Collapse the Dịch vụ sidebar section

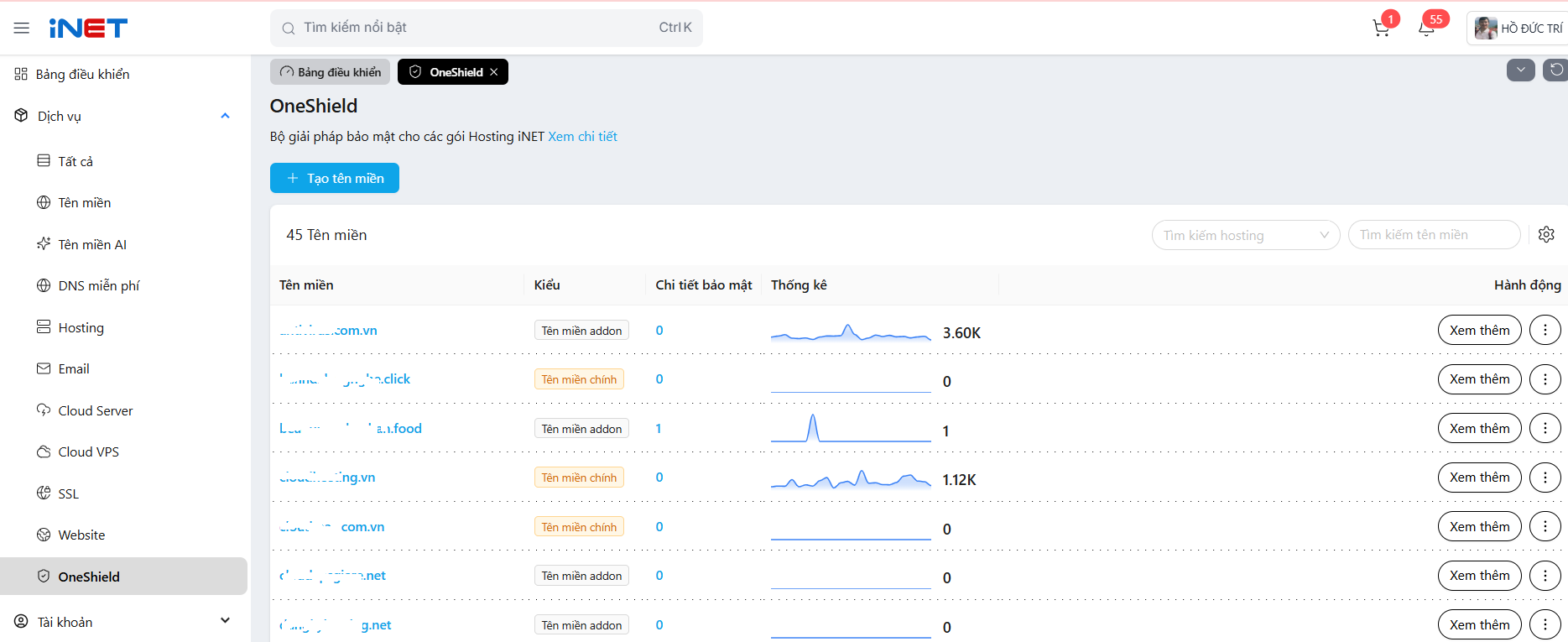[124, 116]
